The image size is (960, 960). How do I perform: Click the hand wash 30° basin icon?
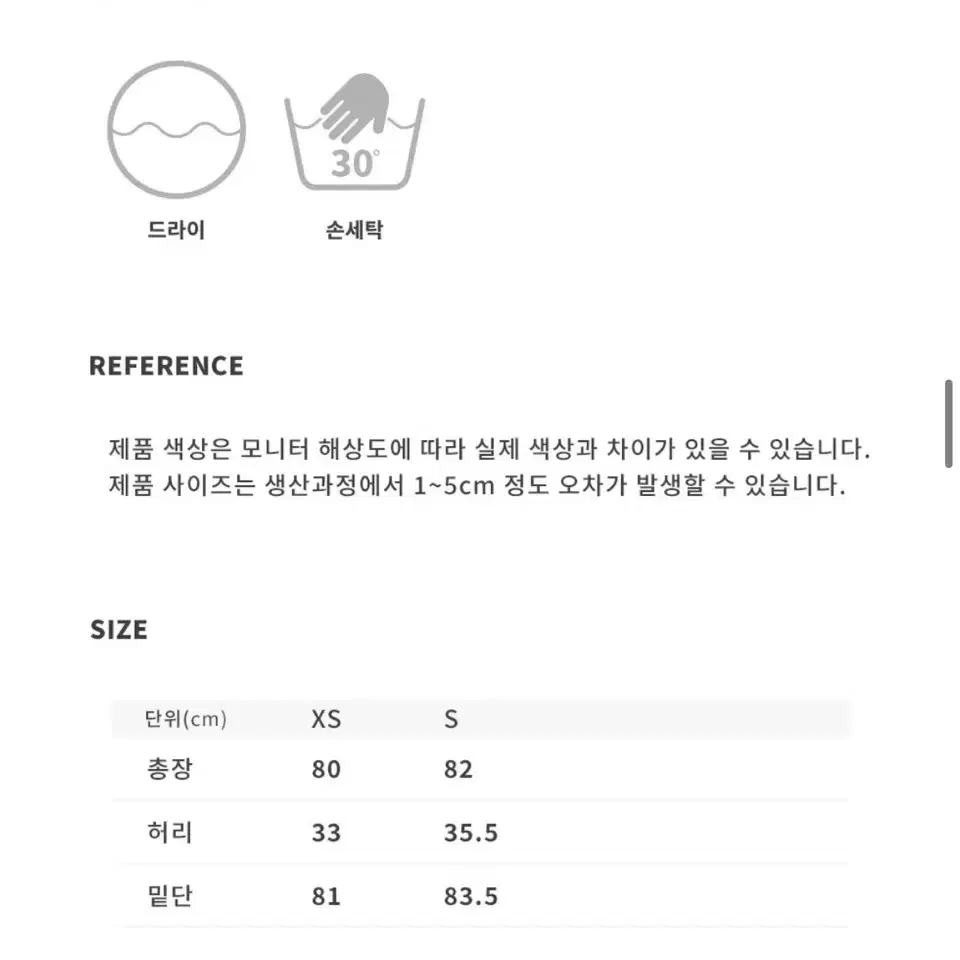tap(354, 132)
